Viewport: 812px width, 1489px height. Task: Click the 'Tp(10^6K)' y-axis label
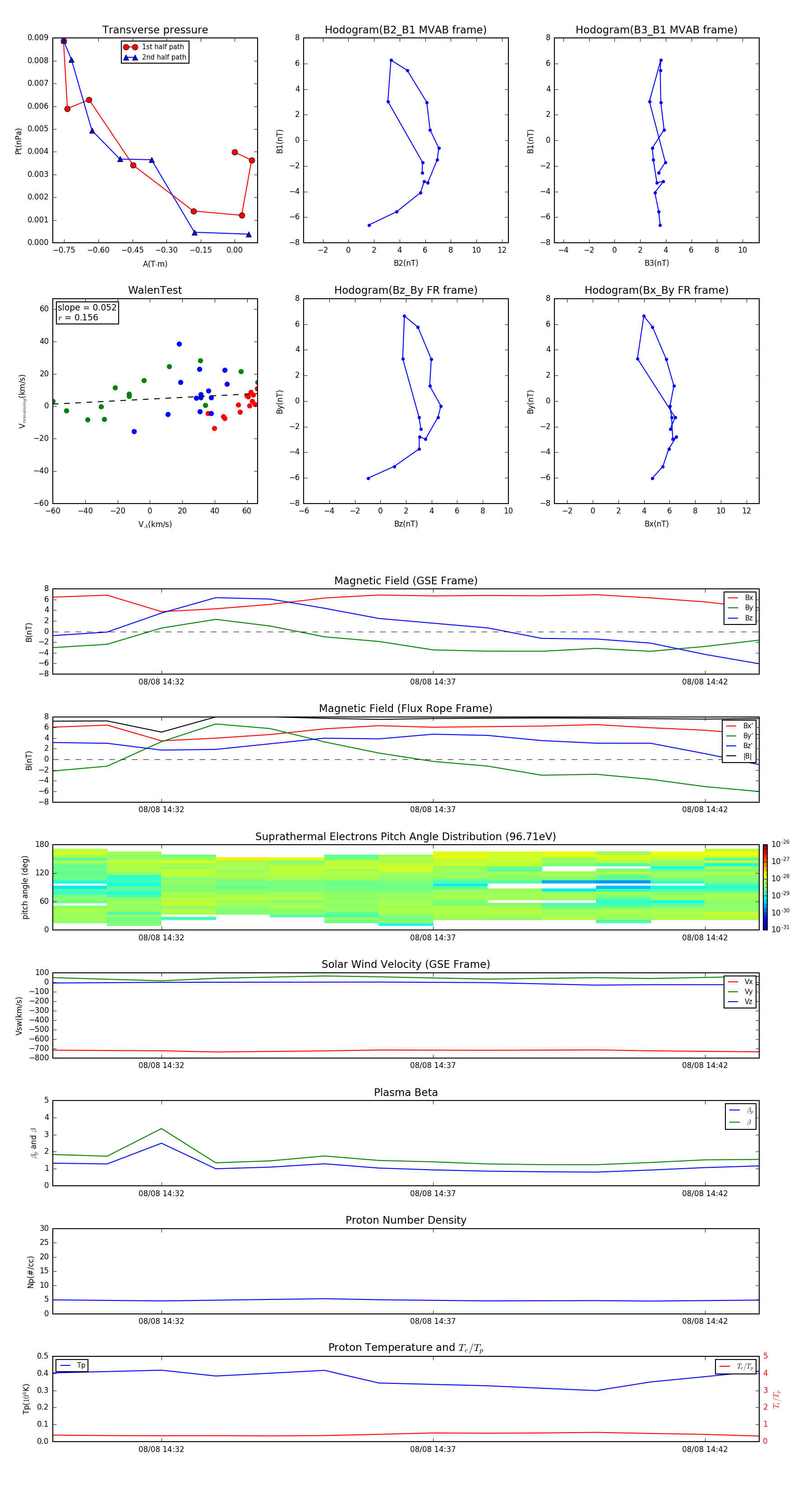(x=26, y=1399)
